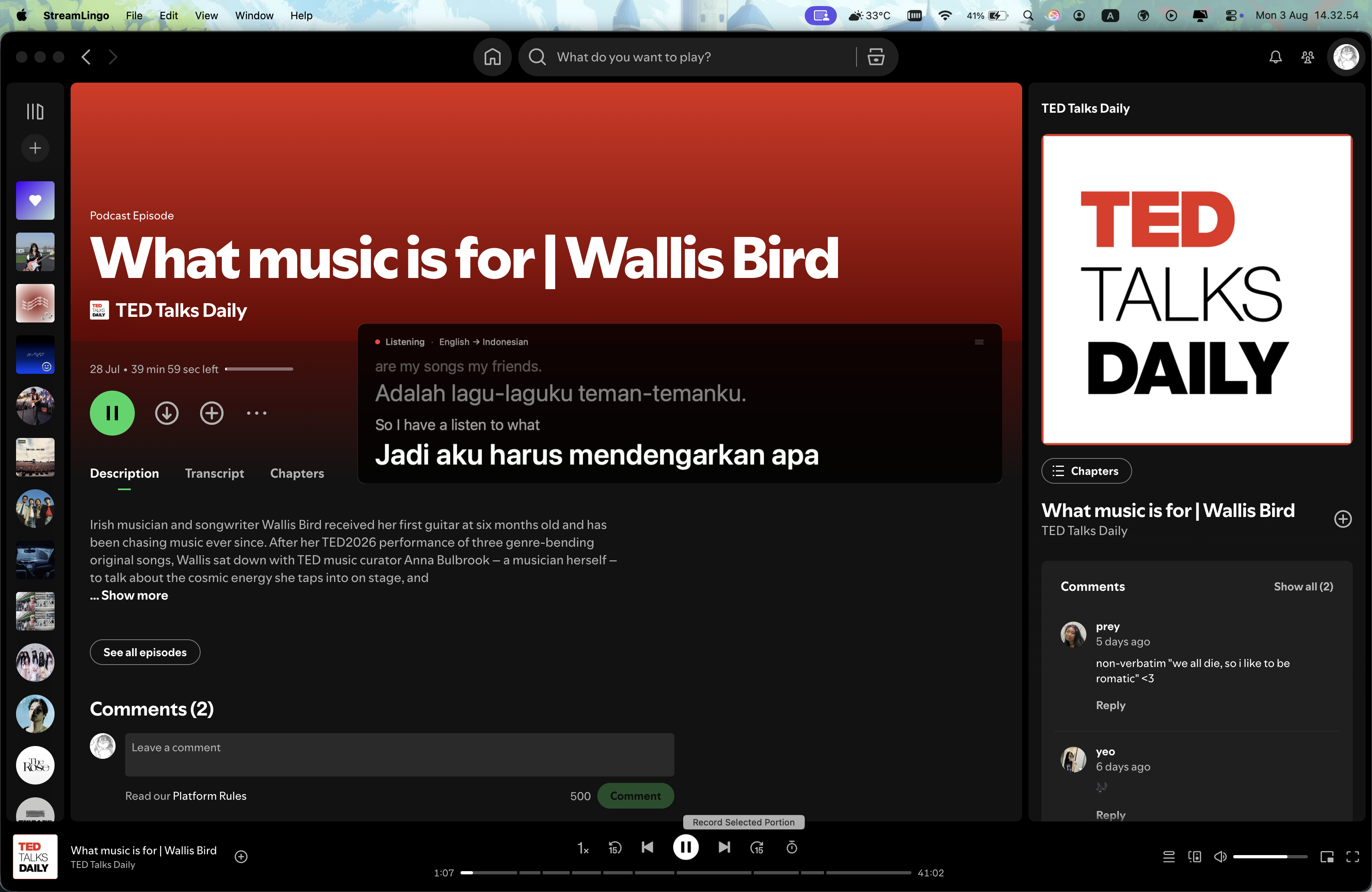Switch to the Transcript tab
This screenshot has height=892, width=1372.
click(x=215, y=473)
